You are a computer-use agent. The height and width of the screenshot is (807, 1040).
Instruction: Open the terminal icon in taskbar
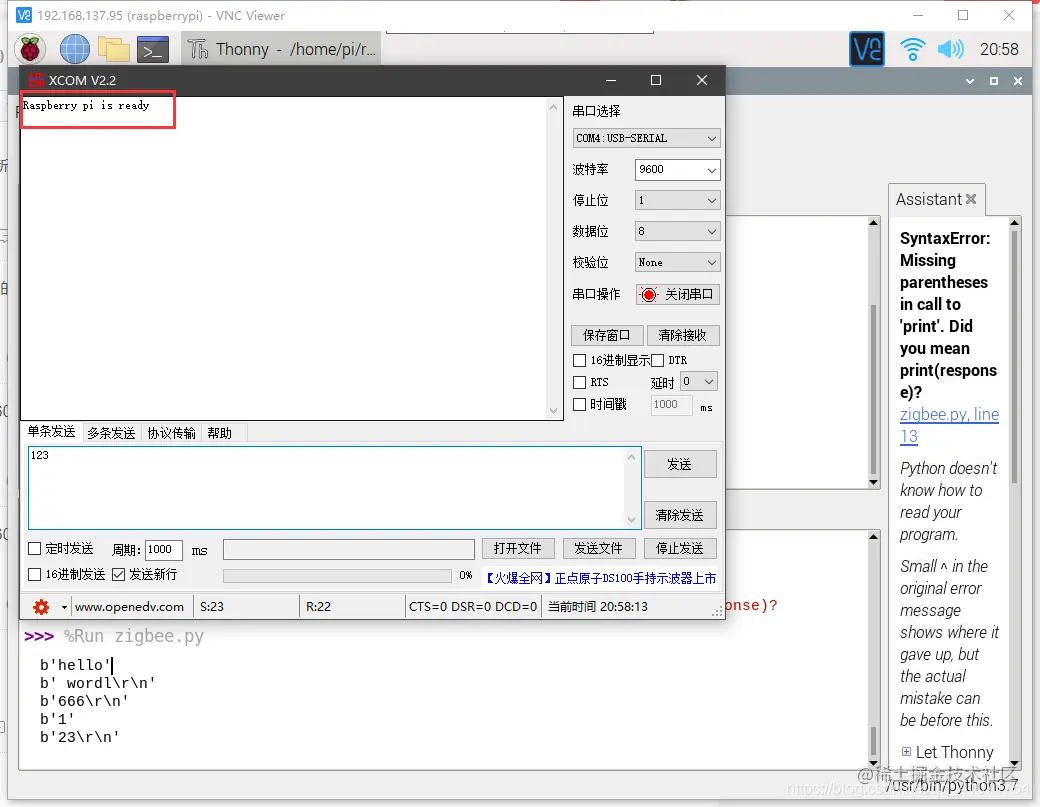pyautogui.click(x=153, y=50)
